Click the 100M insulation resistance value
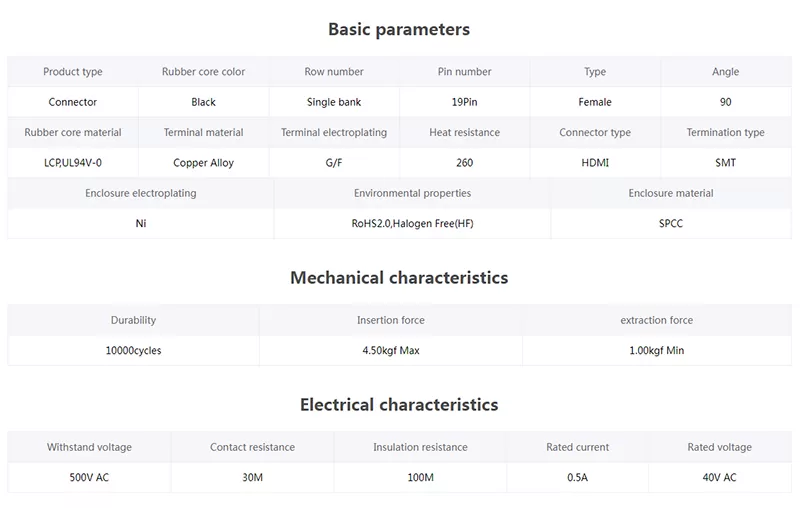This screenshot has height=508, width=800. [420, 477]
